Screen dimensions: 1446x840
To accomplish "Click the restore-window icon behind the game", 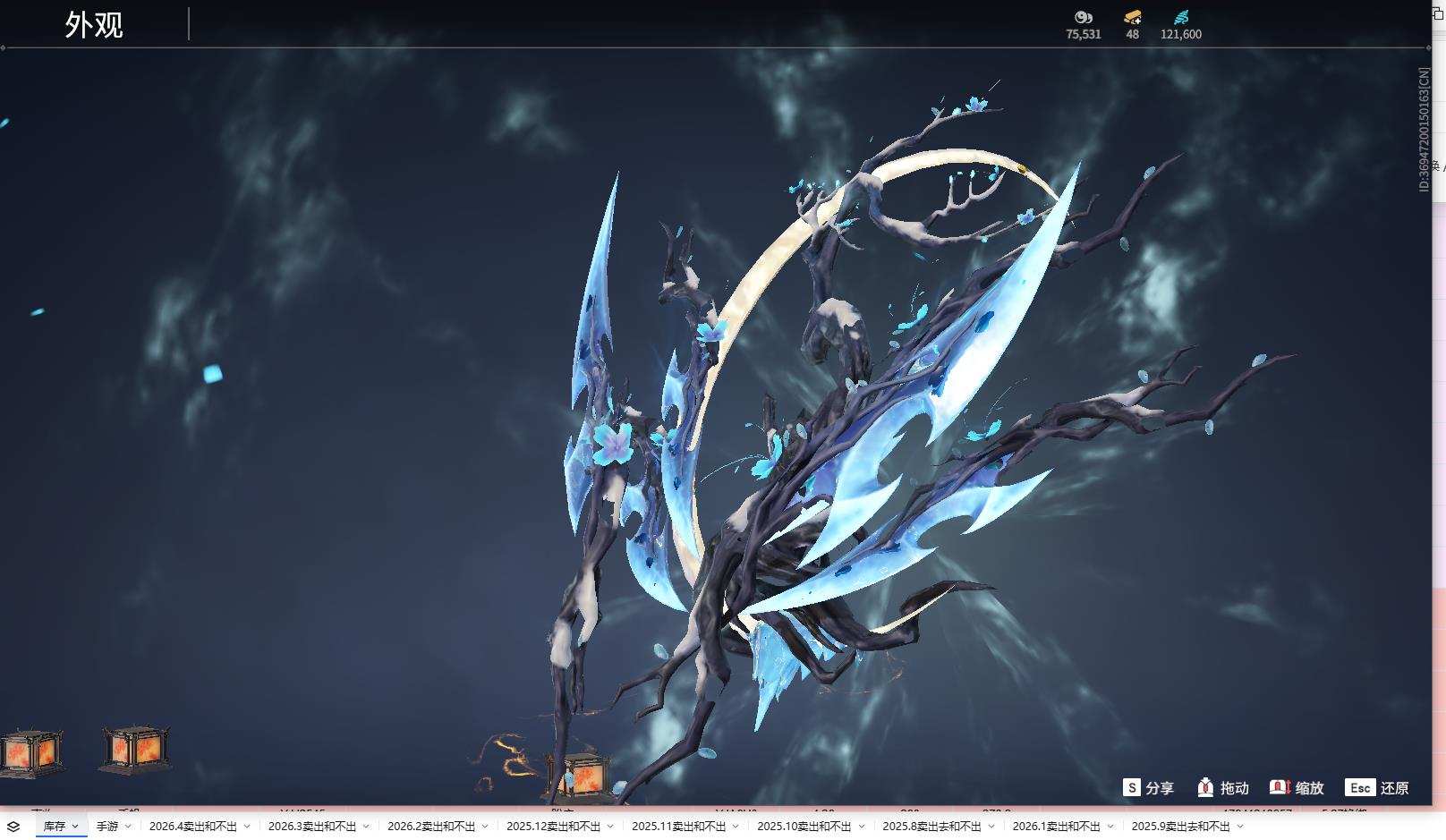I will pyautogui.click(x=1438, y=13).
